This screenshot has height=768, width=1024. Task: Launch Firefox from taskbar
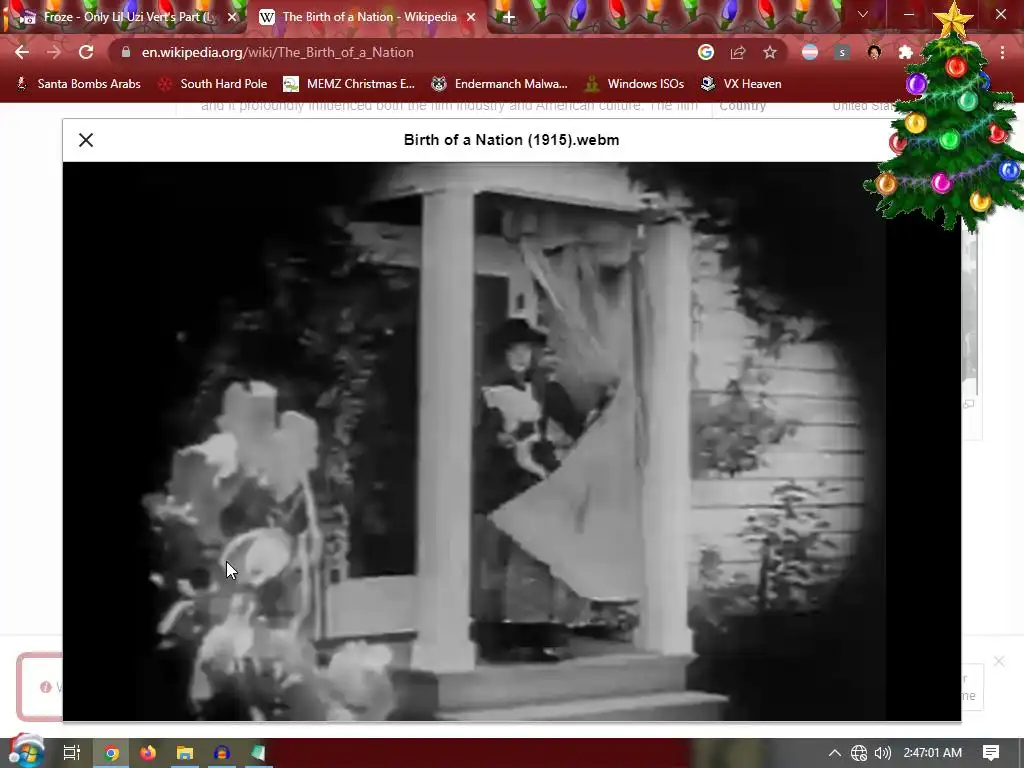(148, 753)
